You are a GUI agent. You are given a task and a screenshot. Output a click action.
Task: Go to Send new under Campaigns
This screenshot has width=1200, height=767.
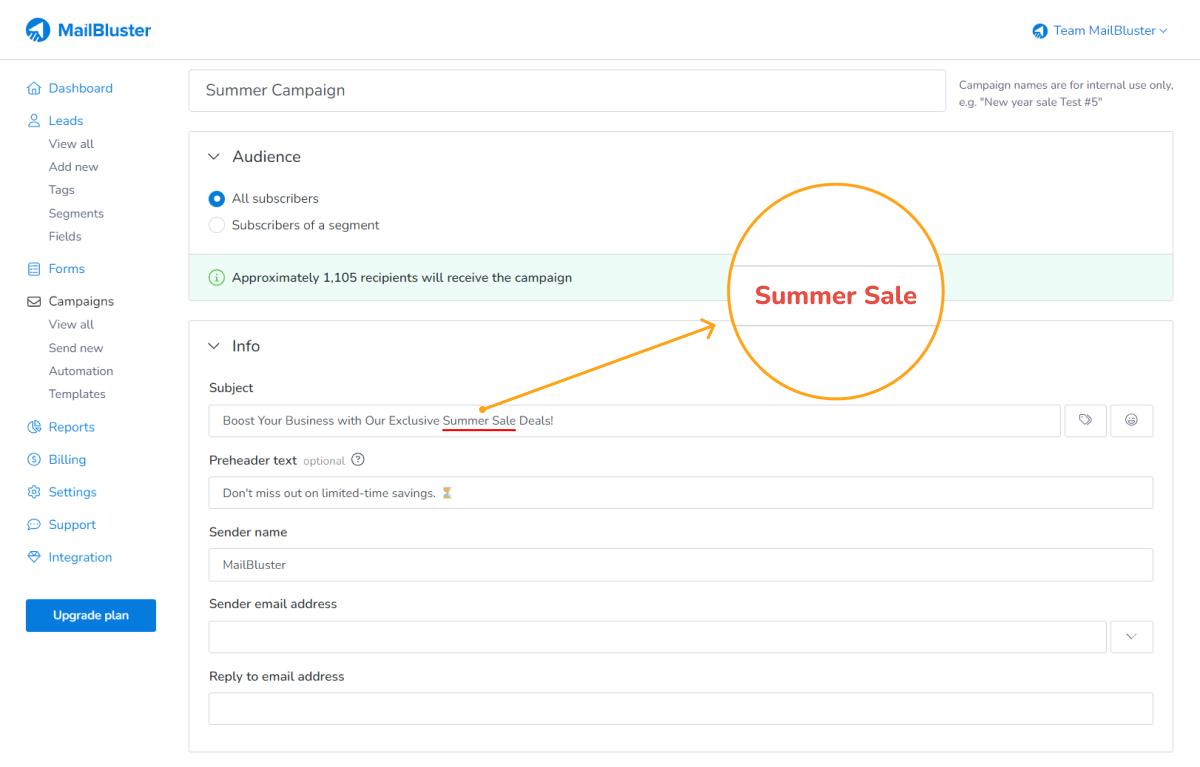(75, 347)
